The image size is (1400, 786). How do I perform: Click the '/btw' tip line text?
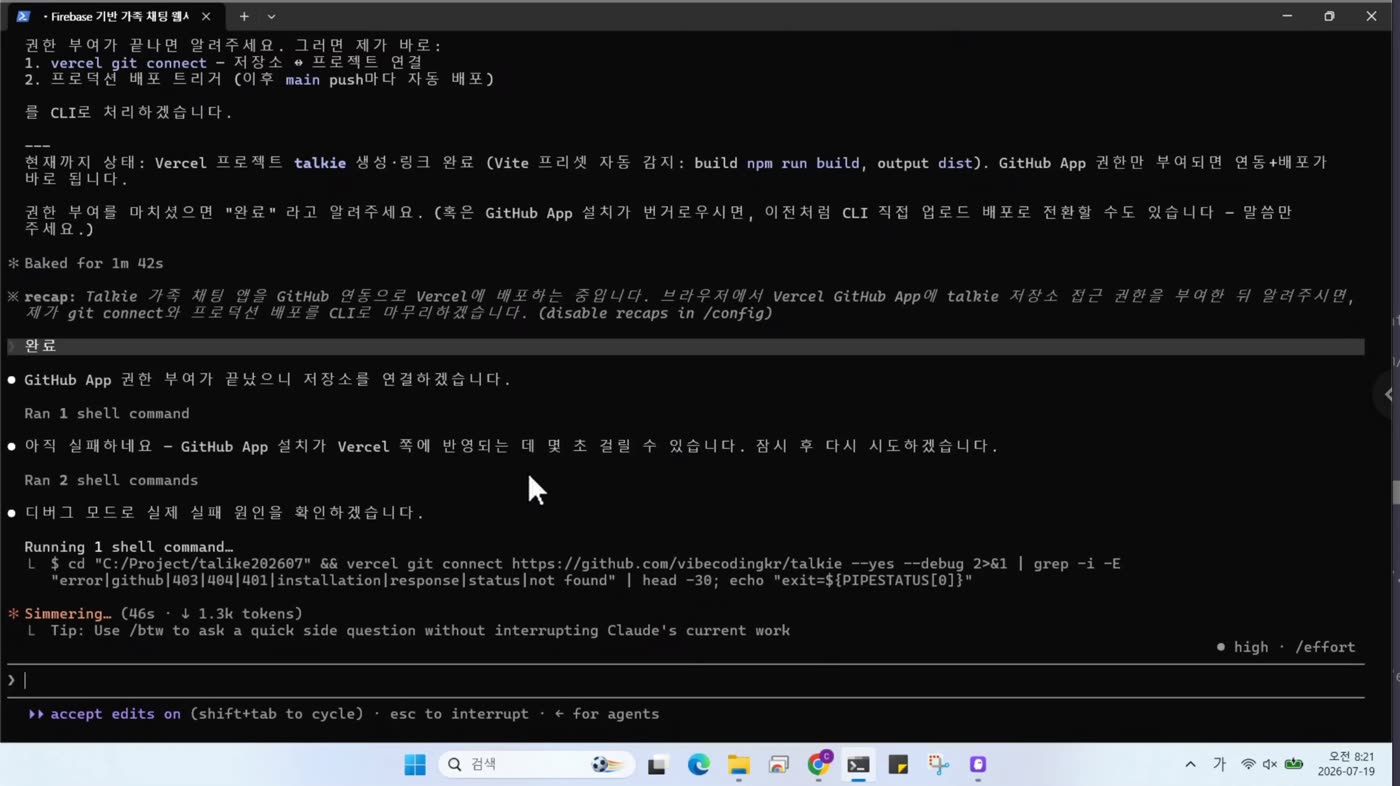[x=420, y=630]
